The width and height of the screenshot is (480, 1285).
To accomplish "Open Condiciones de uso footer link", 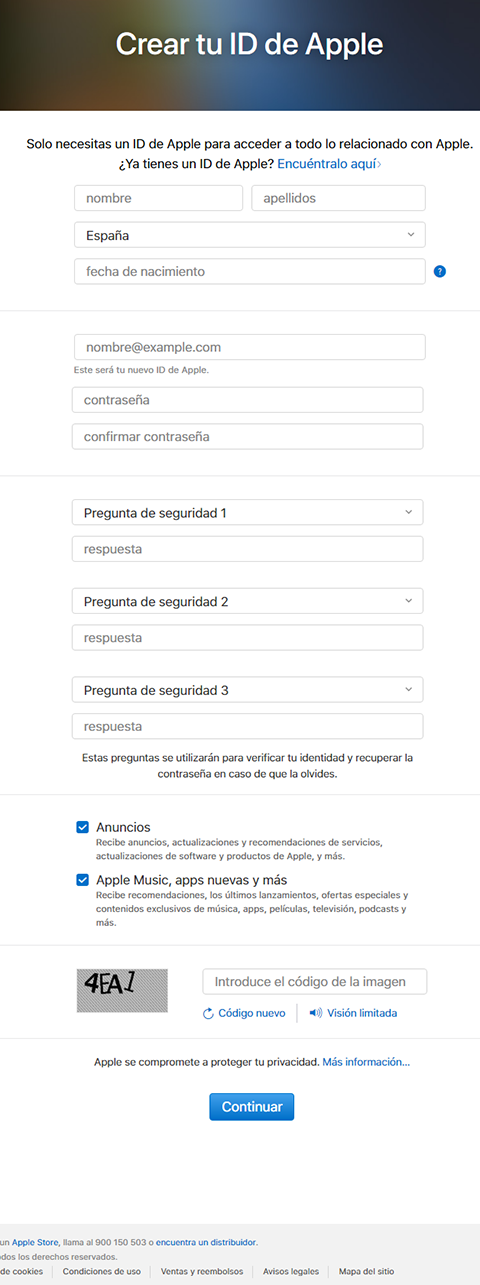I will (x=102, y=1271).
